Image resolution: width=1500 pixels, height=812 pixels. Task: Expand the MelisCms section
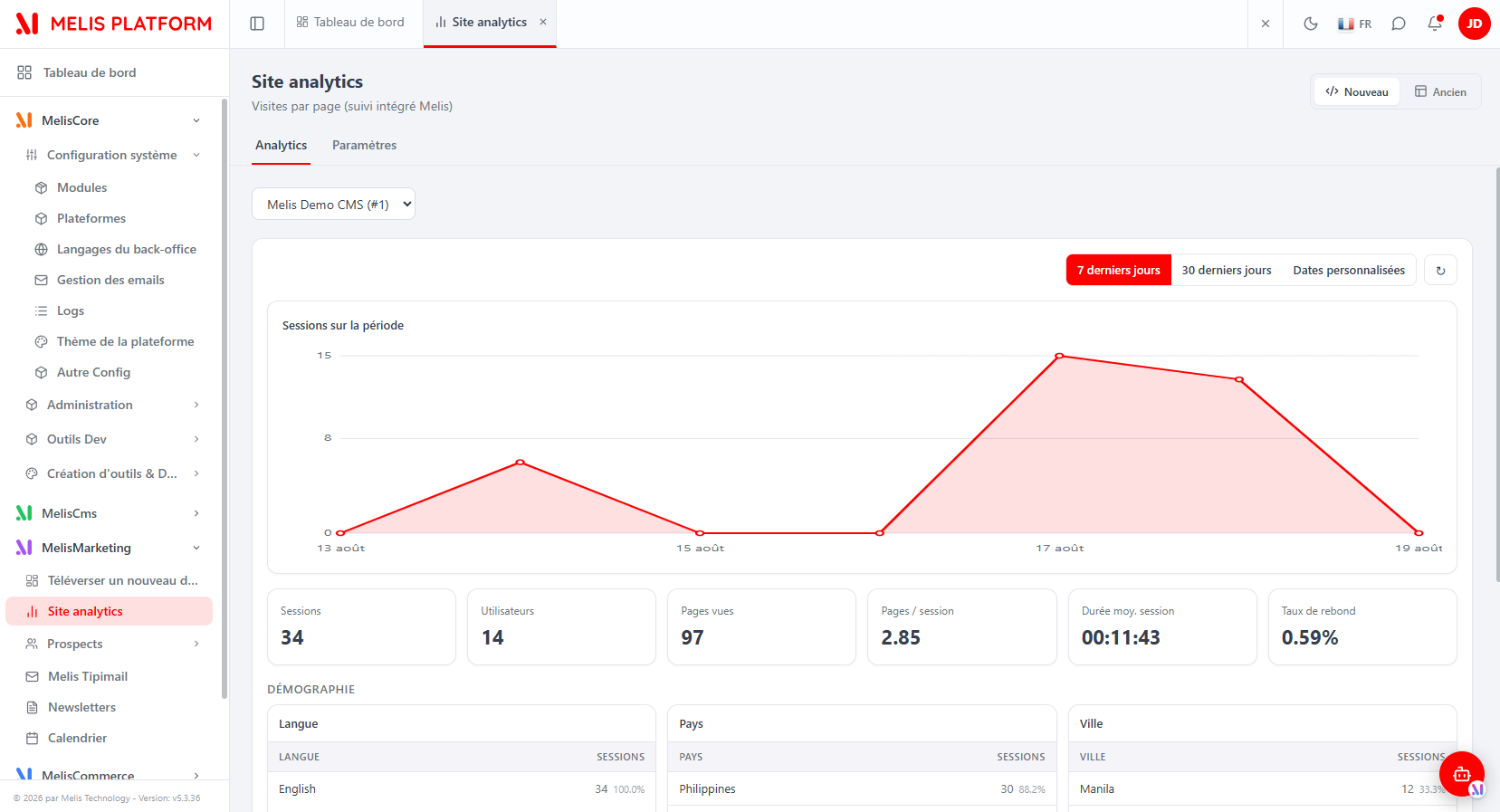tap(109, 513)
